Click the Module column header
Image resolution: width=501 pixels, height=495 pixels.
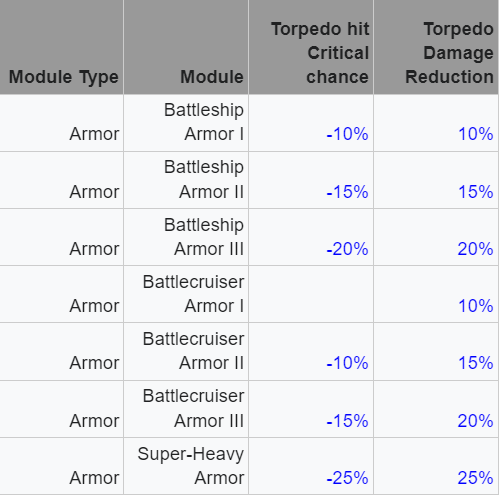pos(186,47)
